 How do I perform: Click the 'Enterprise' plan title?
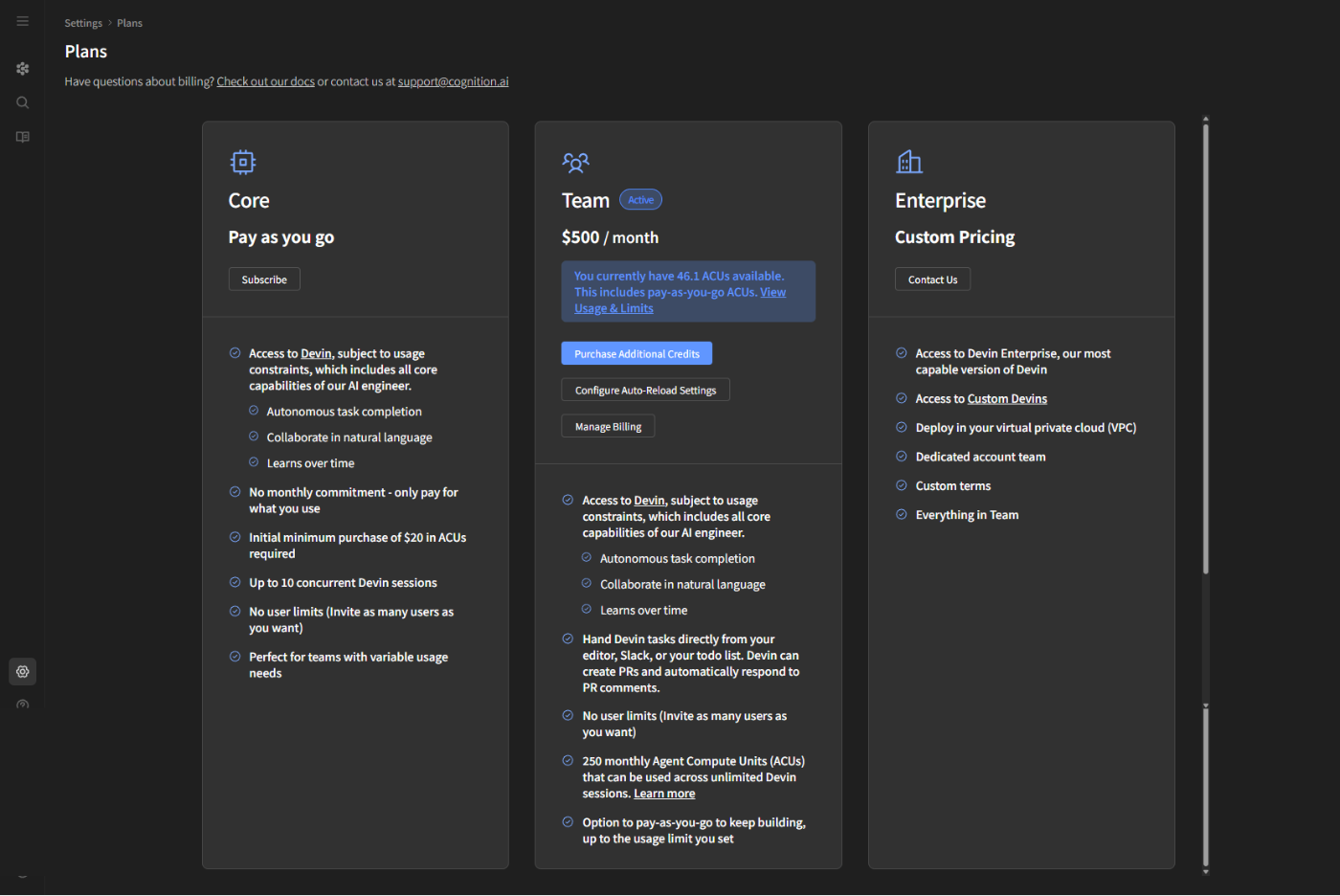point(940,201)
